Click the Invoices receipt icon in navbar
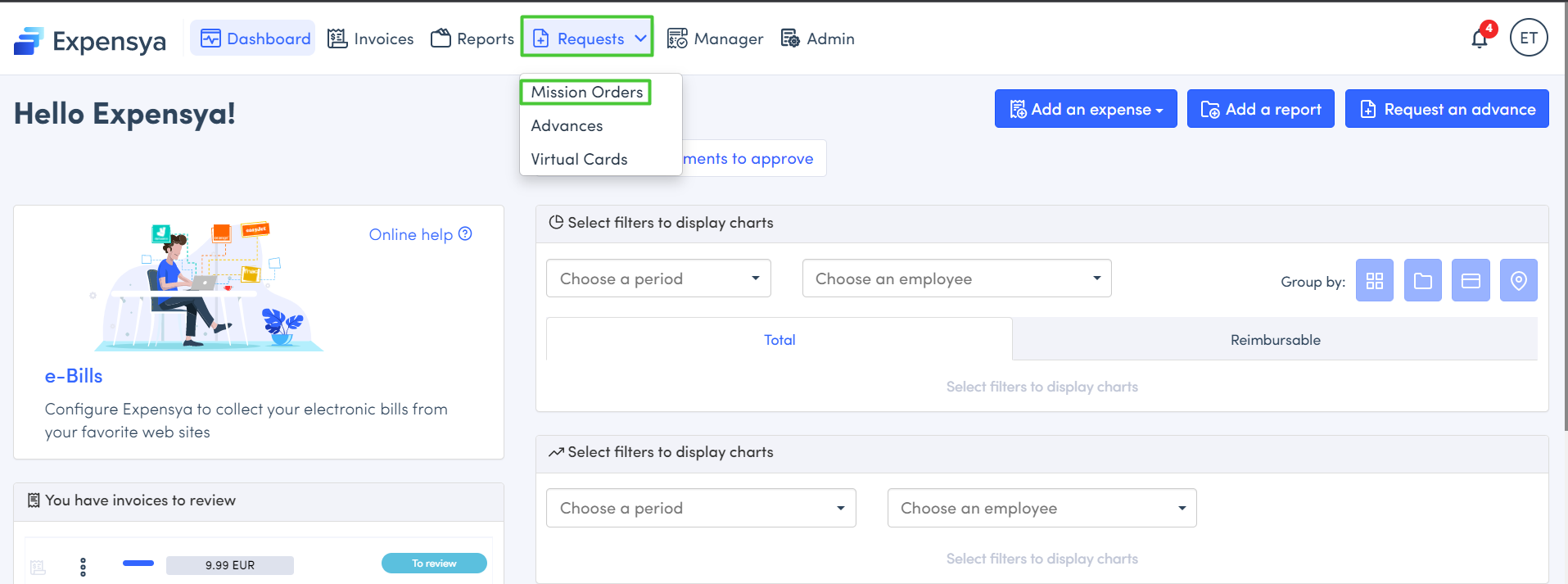 pos(337,38)
